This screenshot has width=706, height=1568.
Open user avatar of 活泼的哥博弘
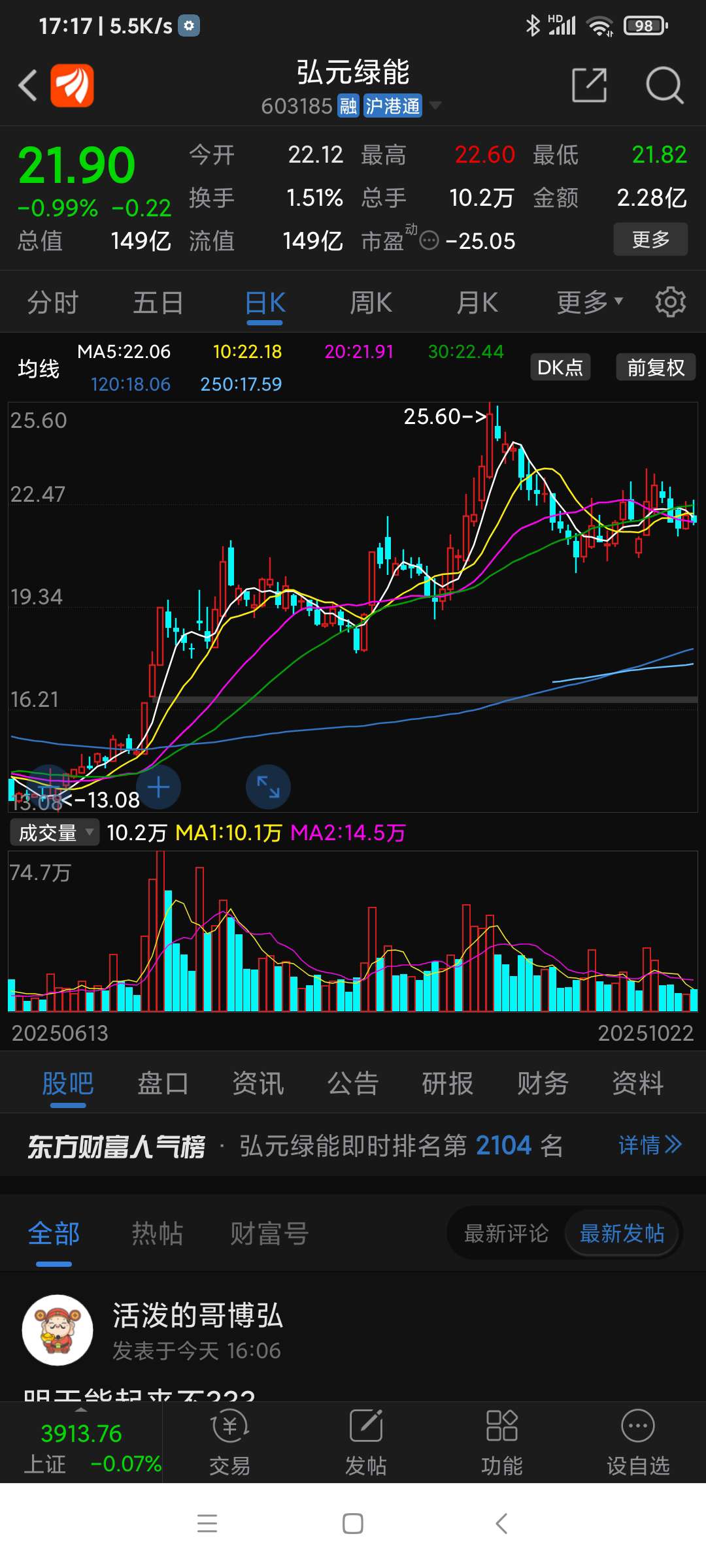click(58, 1330)
